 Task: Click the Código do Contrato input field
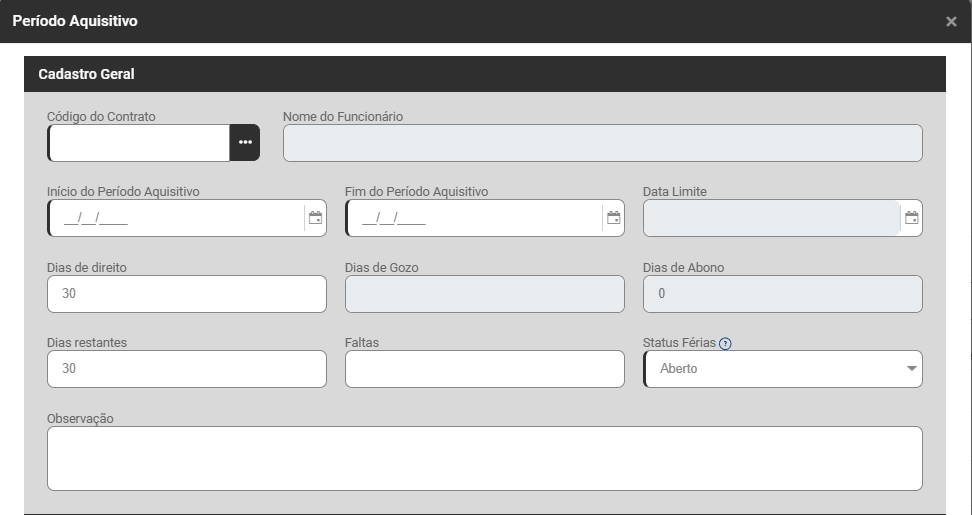(139, 143)
